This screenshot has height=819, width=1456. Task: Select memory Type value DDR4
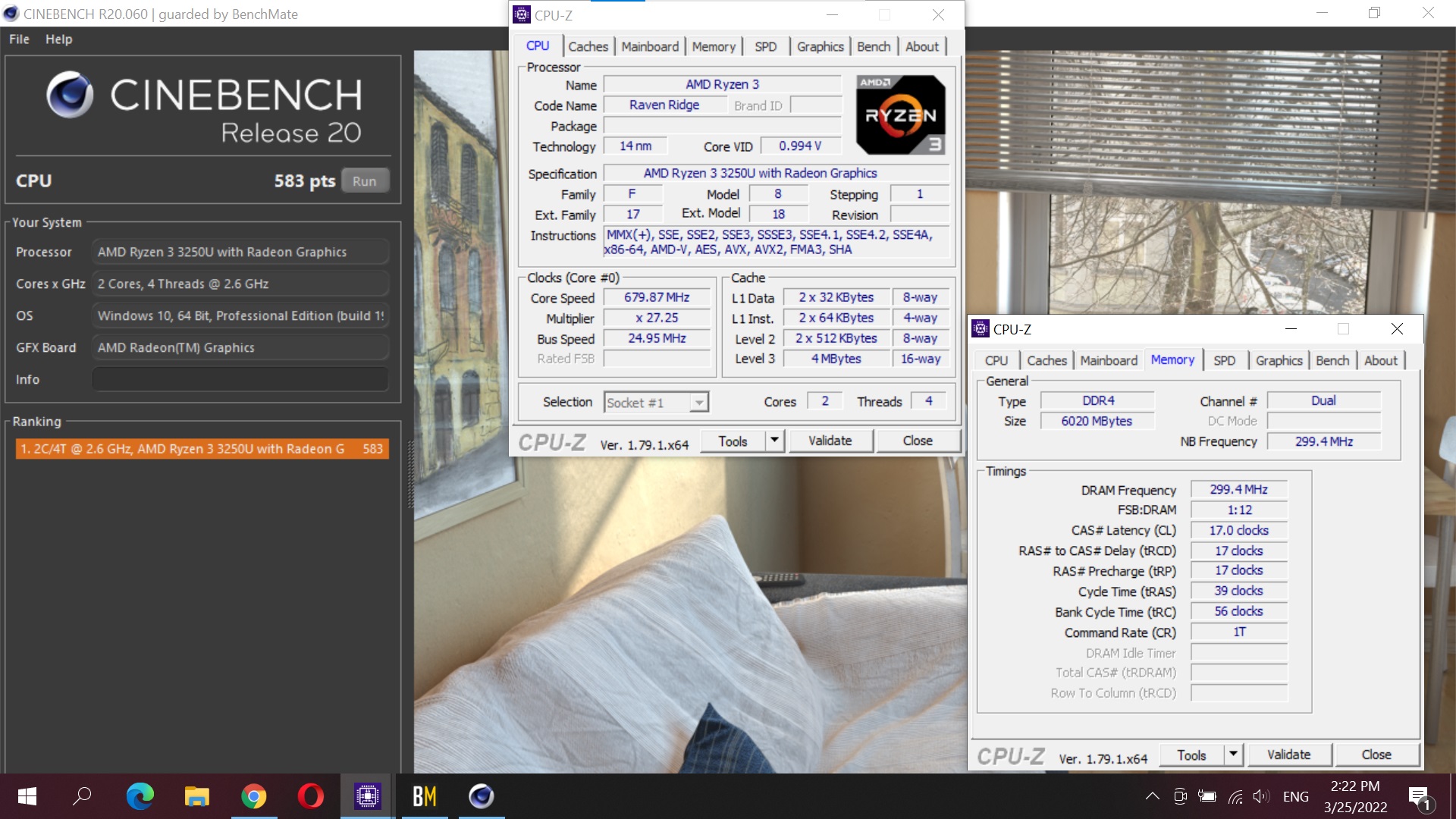tap(1097, 400)
